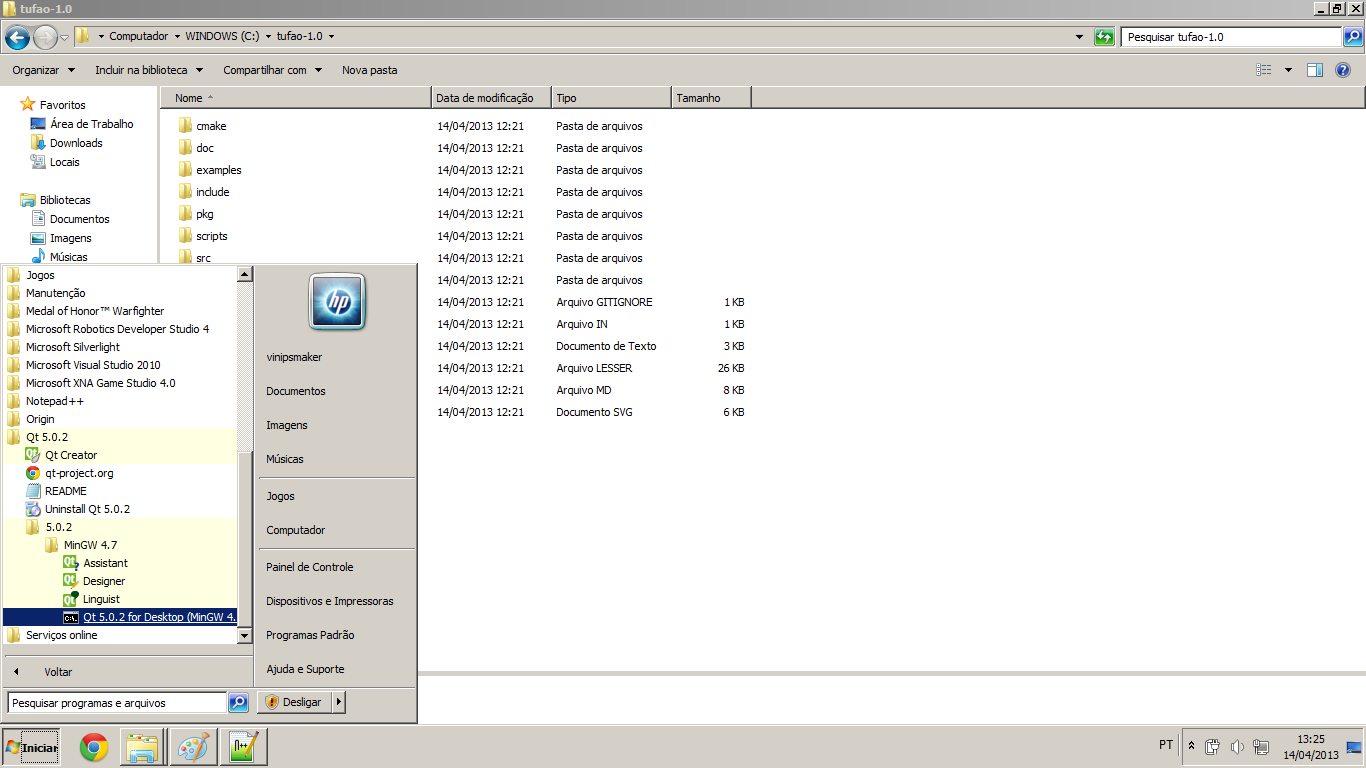Click the power plug tray icon
This screenshot has width=1366, height=768.
(1213, 747)
